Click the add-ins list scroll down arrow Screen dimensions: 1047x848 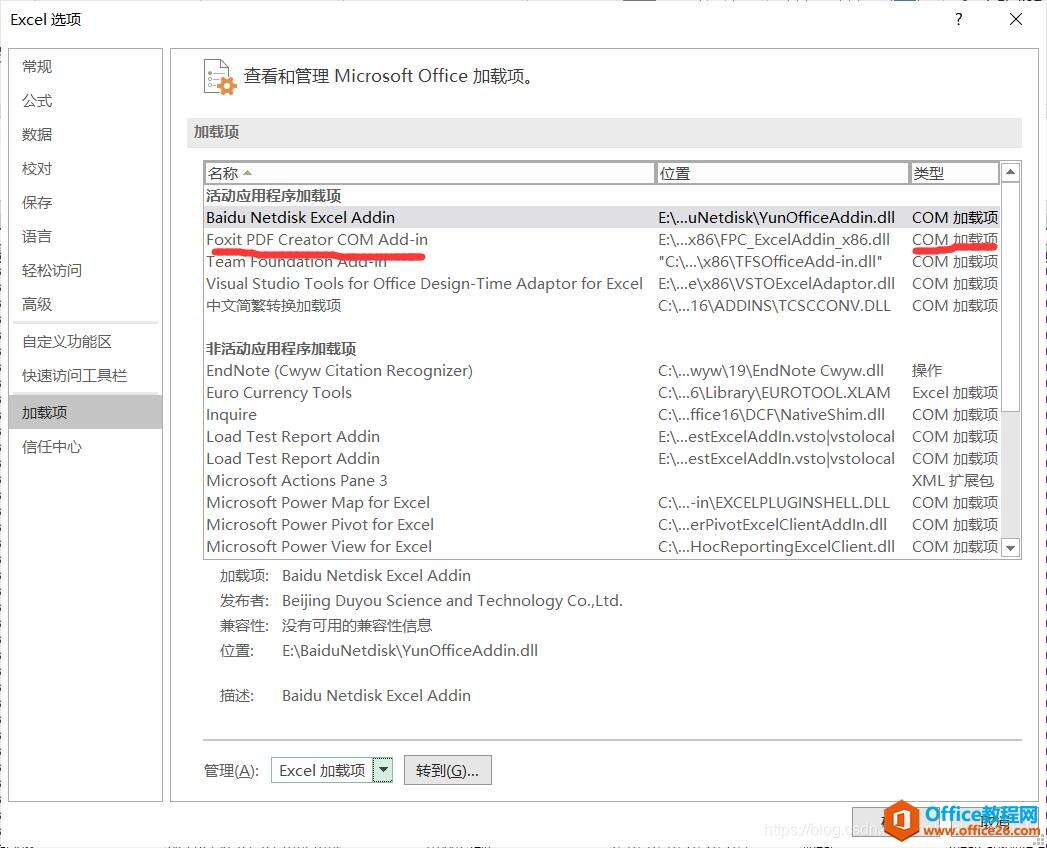[1010, 548]
